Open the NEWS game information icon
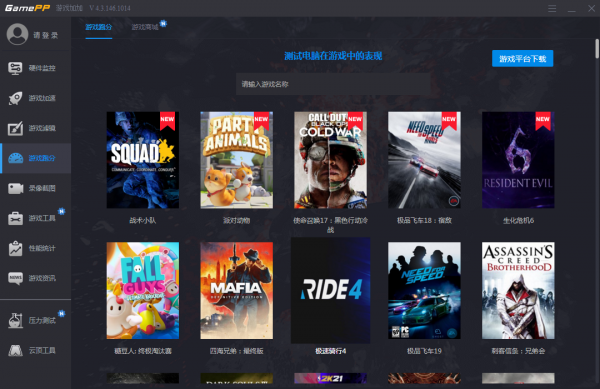Viewport: 600px width, 389px height. [15, 278]
